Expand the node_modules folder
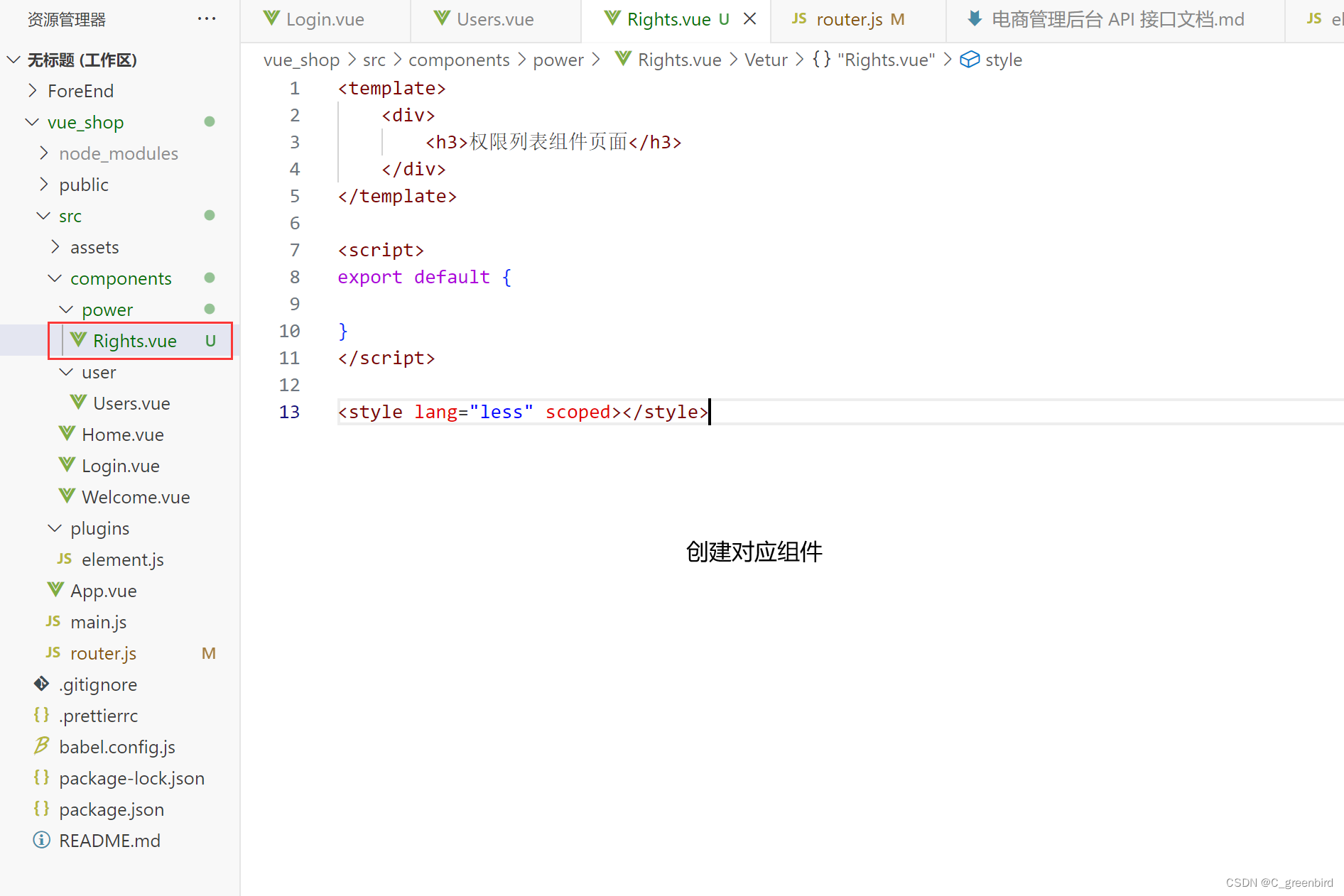 tap(44, 153)
